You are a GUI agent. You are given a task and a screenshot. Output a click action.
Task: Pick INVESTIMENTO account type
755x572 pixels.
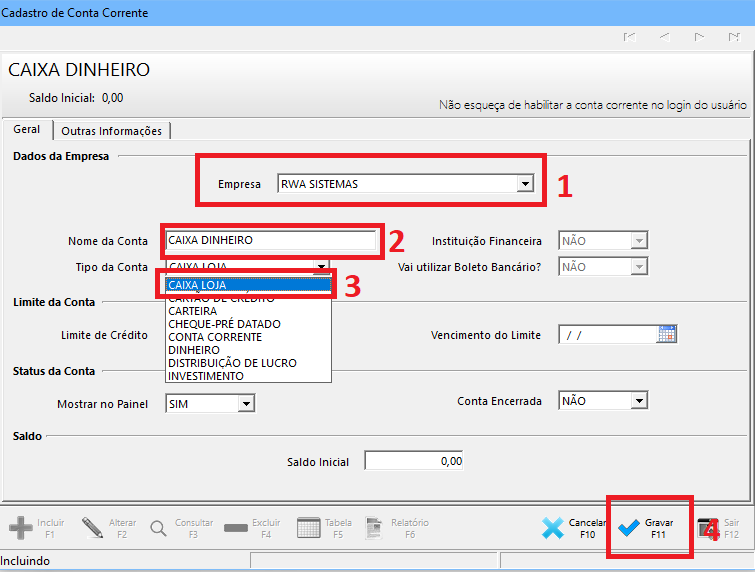[248, 376]
